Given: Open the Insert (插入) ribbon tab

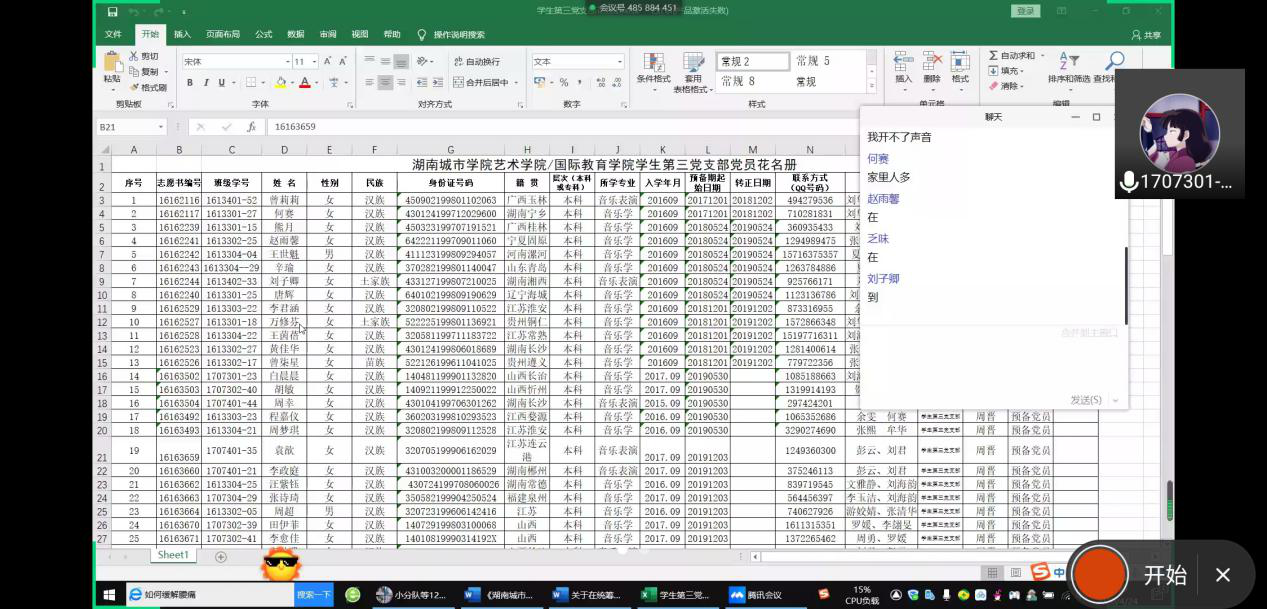Looking at the screenshot, I should [182, 34].
